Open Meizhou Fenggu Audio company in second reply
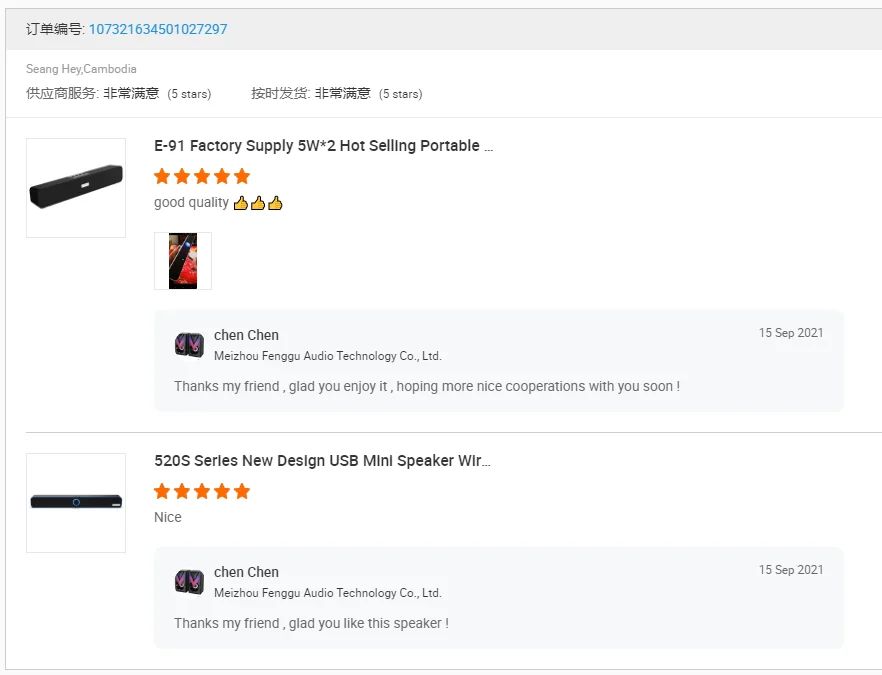Screen dimensions: 882x675 [327, 593]
